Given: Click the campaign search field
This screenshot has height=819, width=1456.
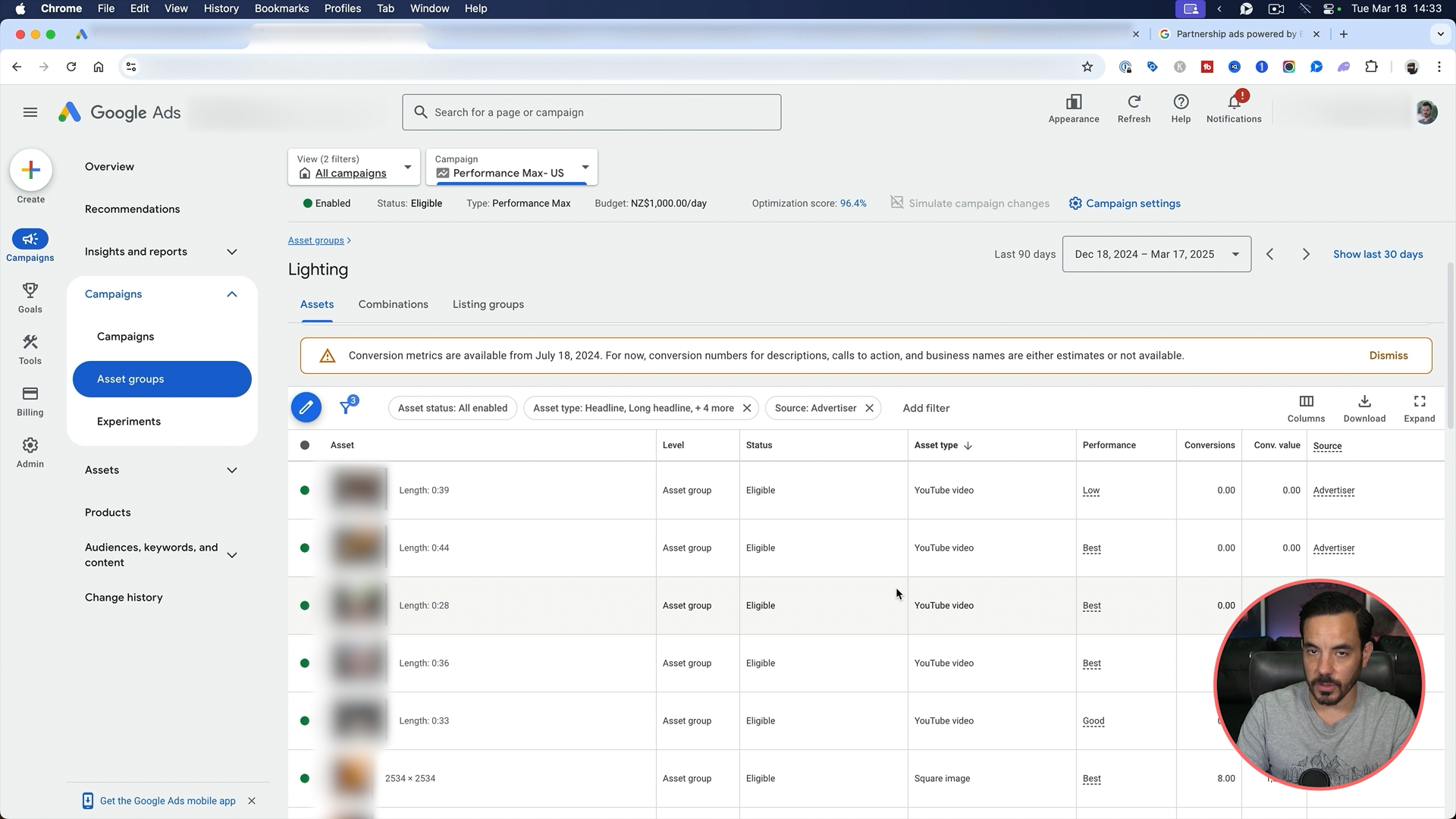Looking at the screenshot, I should tap(591, 112).
